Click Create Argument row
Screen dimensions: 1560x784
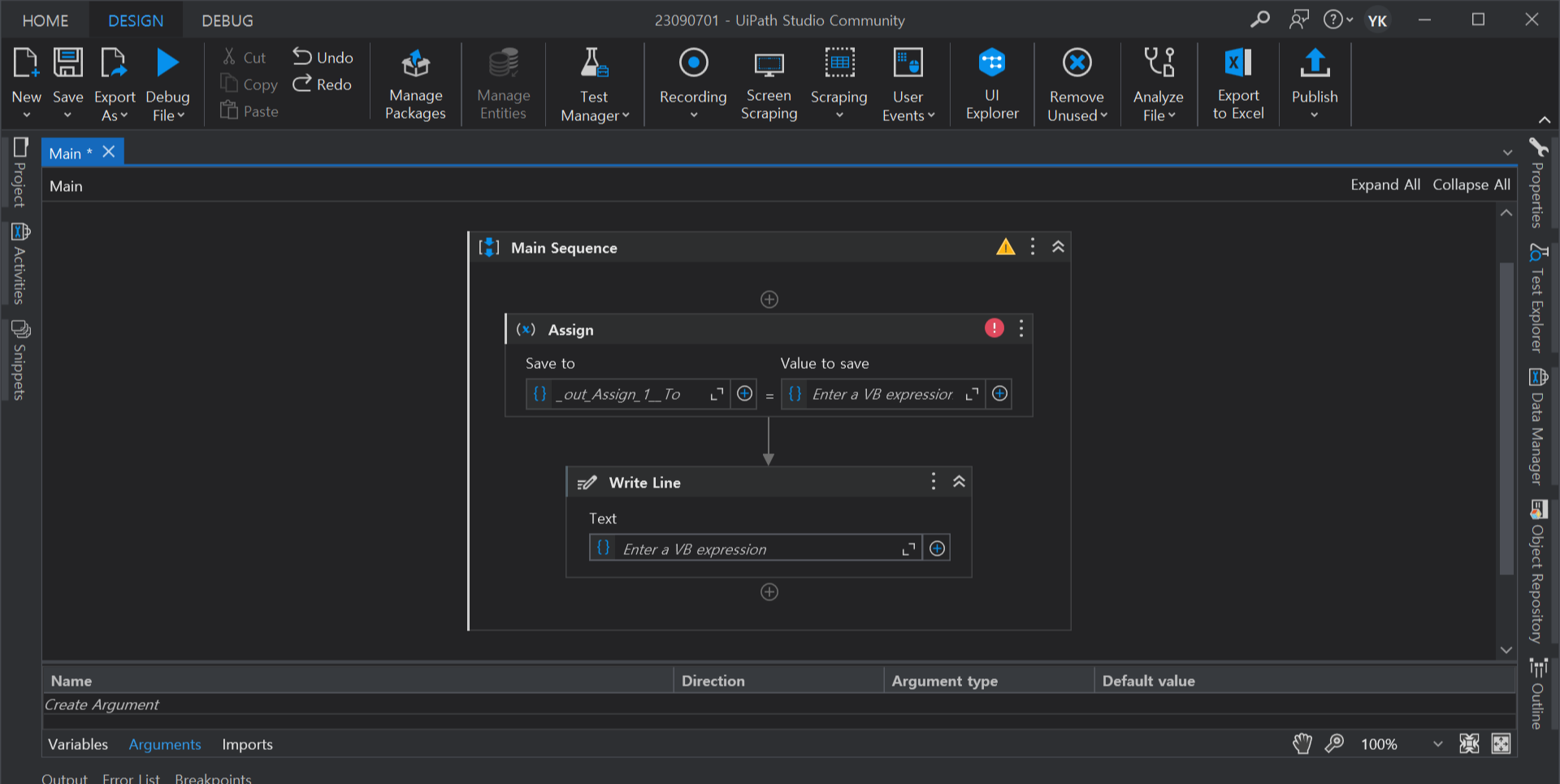point(778,704)
